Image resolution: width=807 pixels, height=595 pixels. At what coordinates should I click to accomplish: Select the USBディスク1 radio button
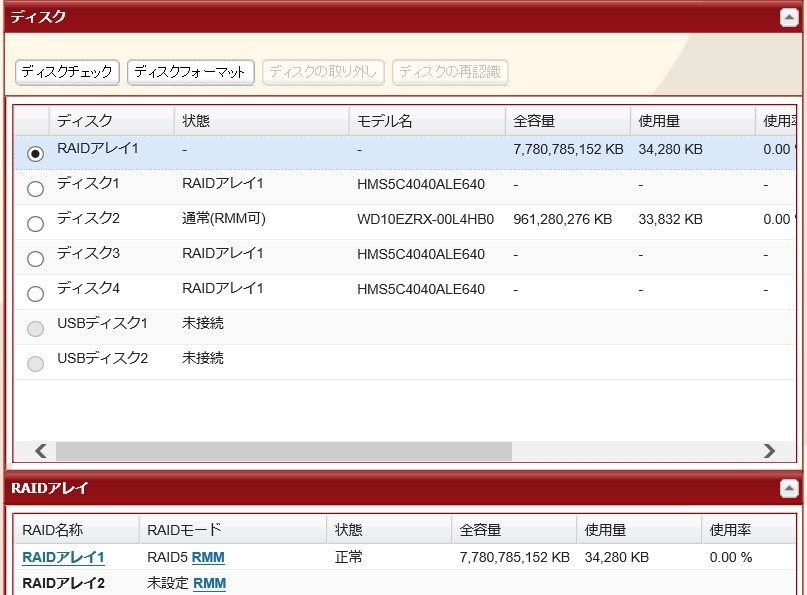(x=35, y=328)
